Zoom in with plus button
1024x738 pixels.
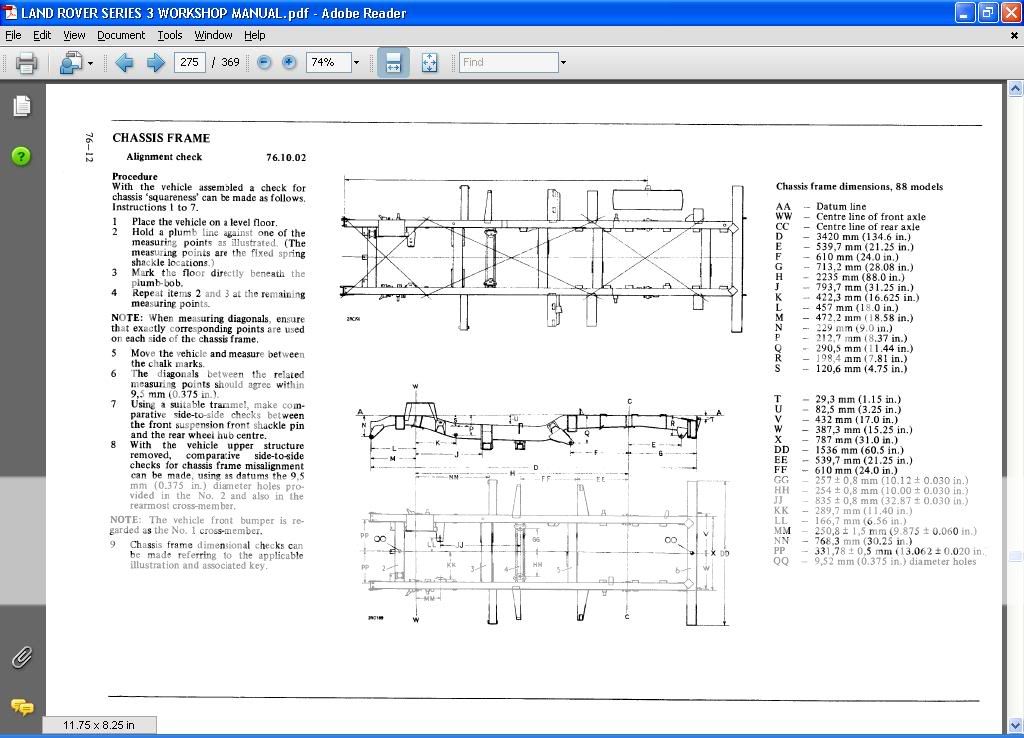tap(289, 63)
